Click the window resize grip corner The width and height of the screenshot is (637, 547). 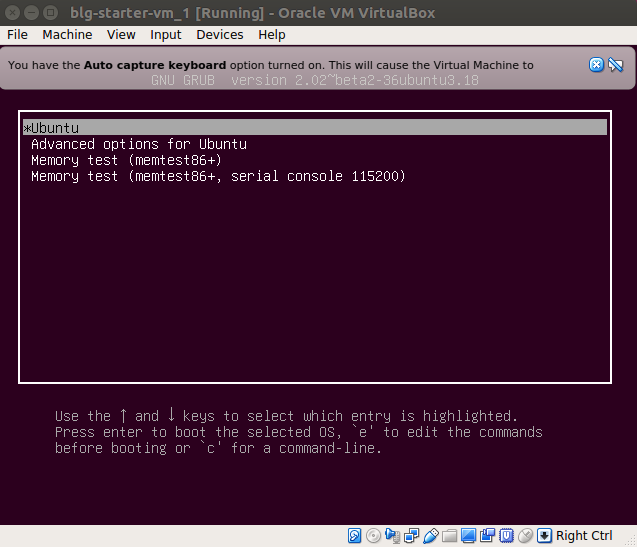pyautogui.click(x=631, y=541)
